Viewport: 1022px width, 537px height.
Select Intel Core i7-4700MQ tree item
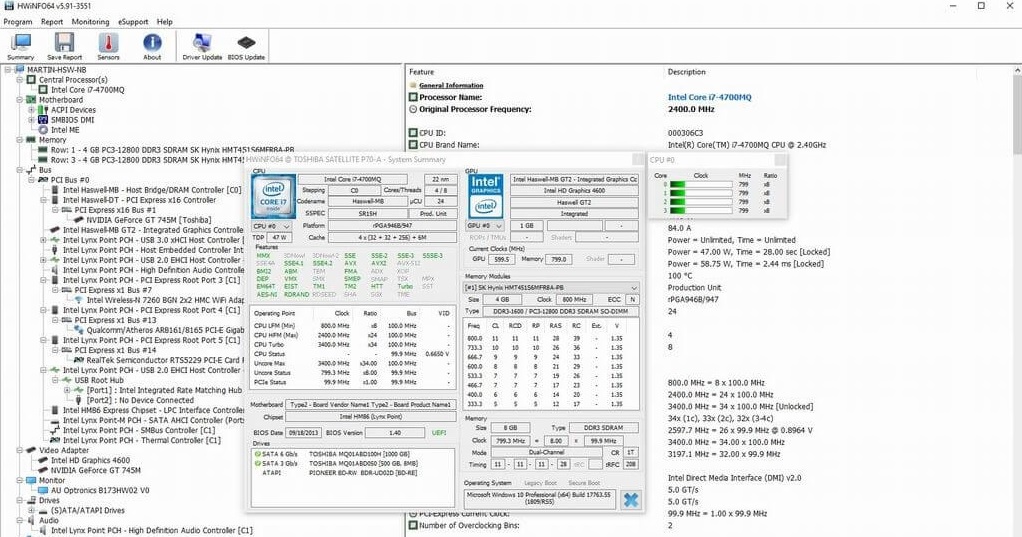[x=87, y=90]
